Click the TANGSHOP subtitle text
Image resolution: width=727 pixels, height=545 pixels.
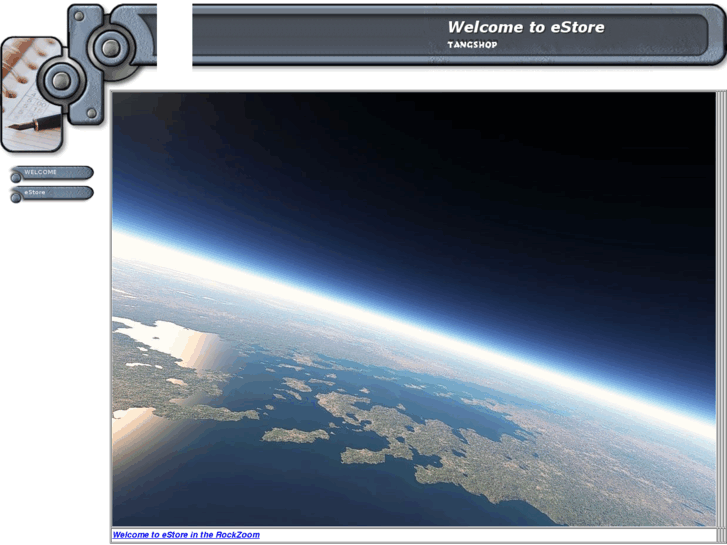(x=472, y=45)
